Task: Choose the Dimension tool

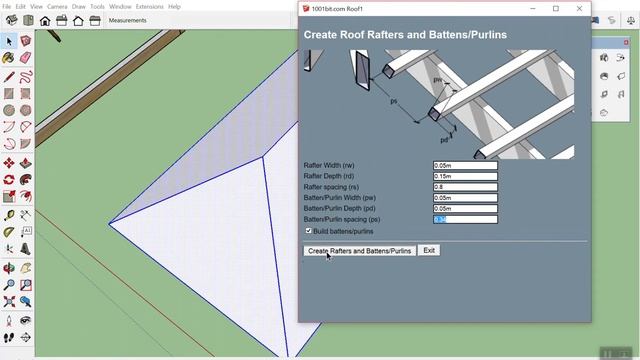Action: coord(26,216)
